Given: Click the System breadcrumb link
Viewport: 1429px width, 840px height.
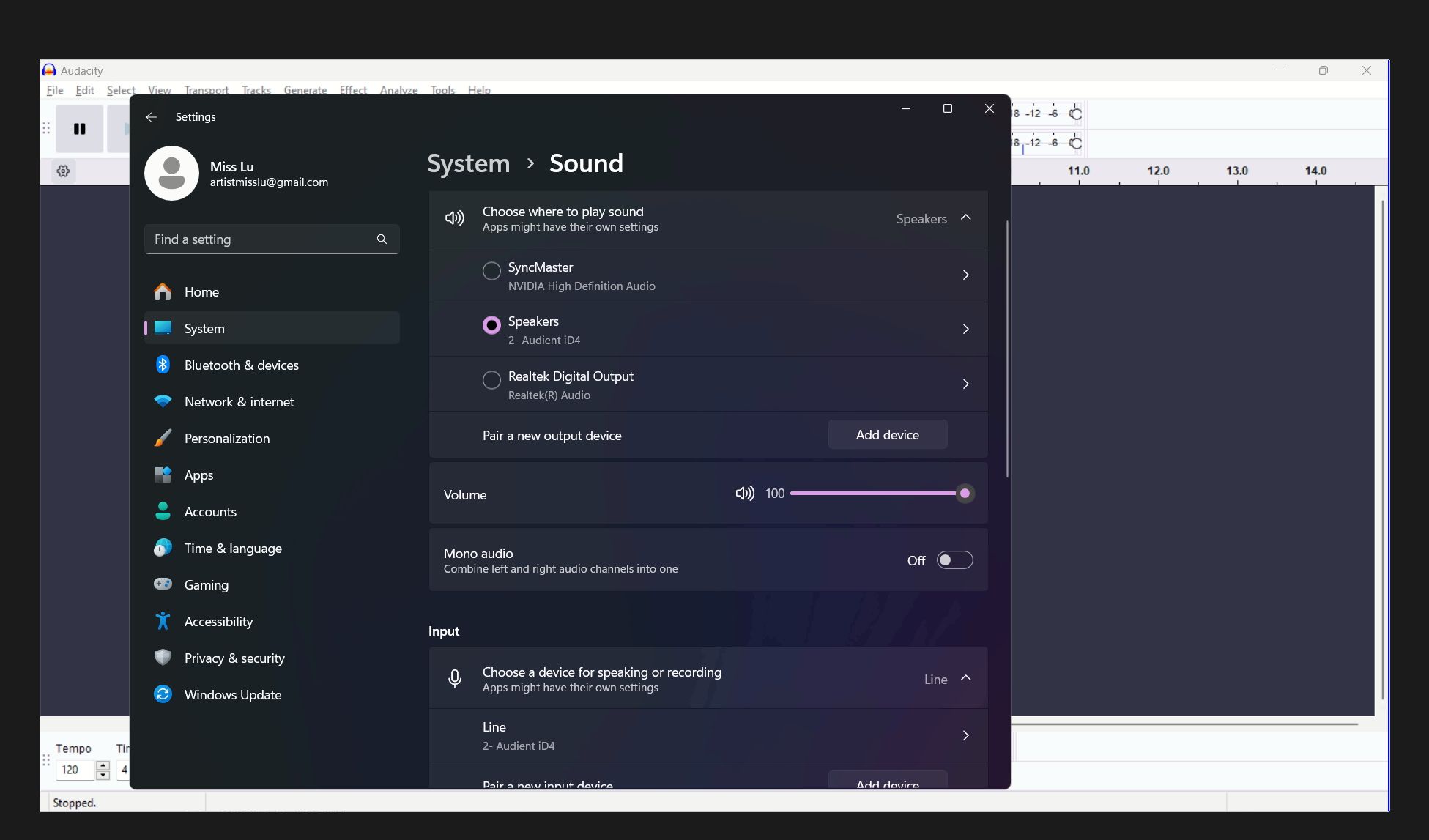Looking at the screenshot, I should tap(469, 163).
